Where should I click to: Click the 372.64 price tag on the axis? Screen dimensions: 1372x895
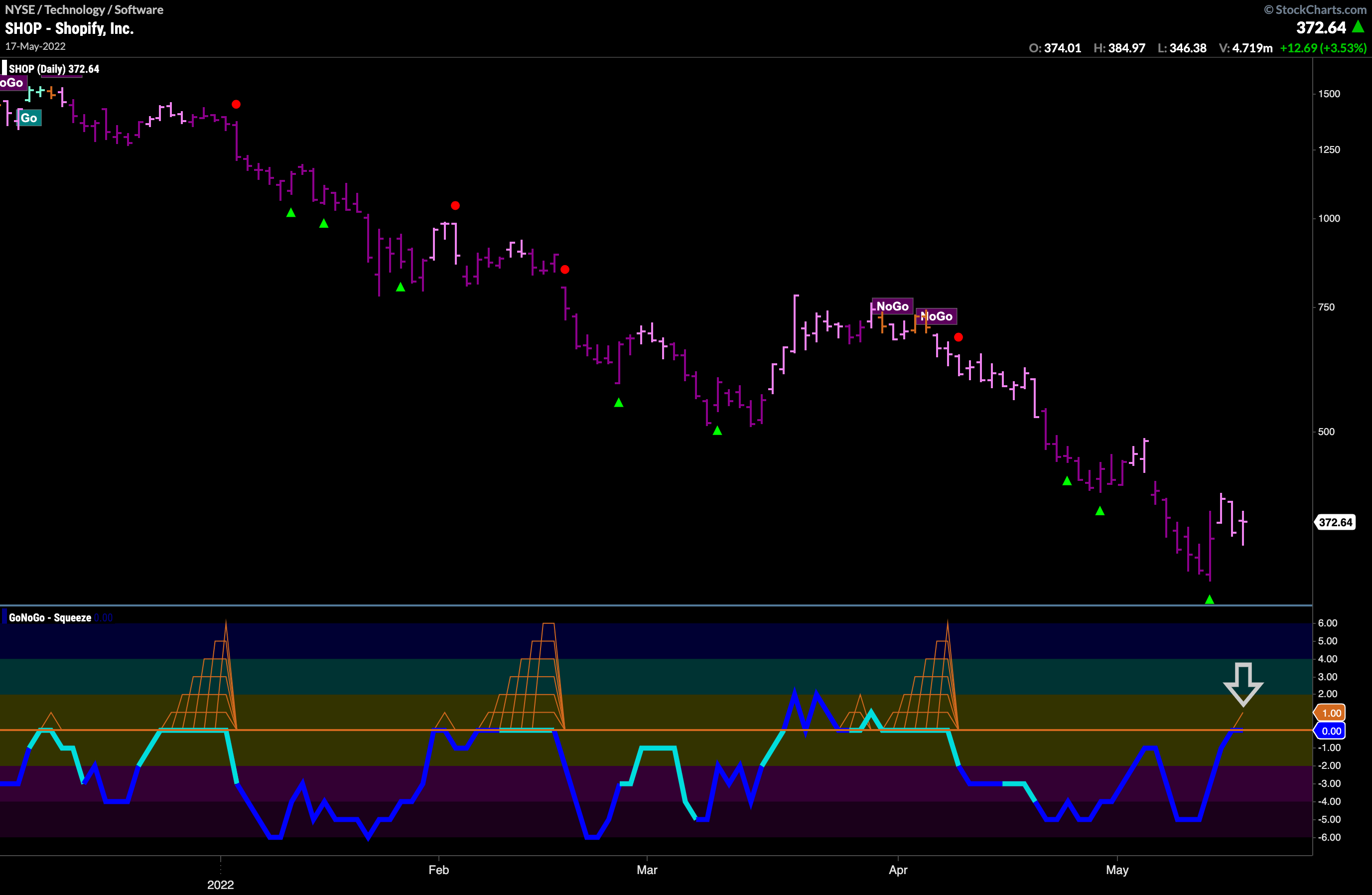[x=1335, y=522]
